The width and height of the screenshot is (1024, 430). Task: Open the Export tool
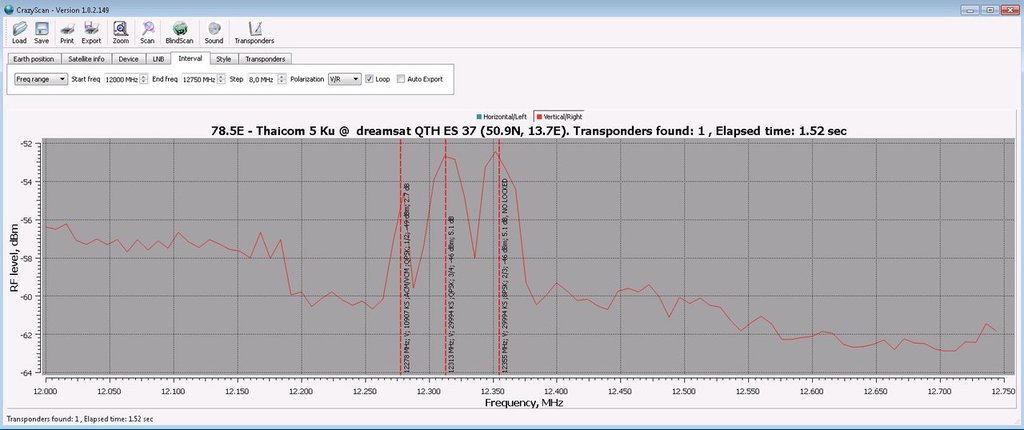91,33
